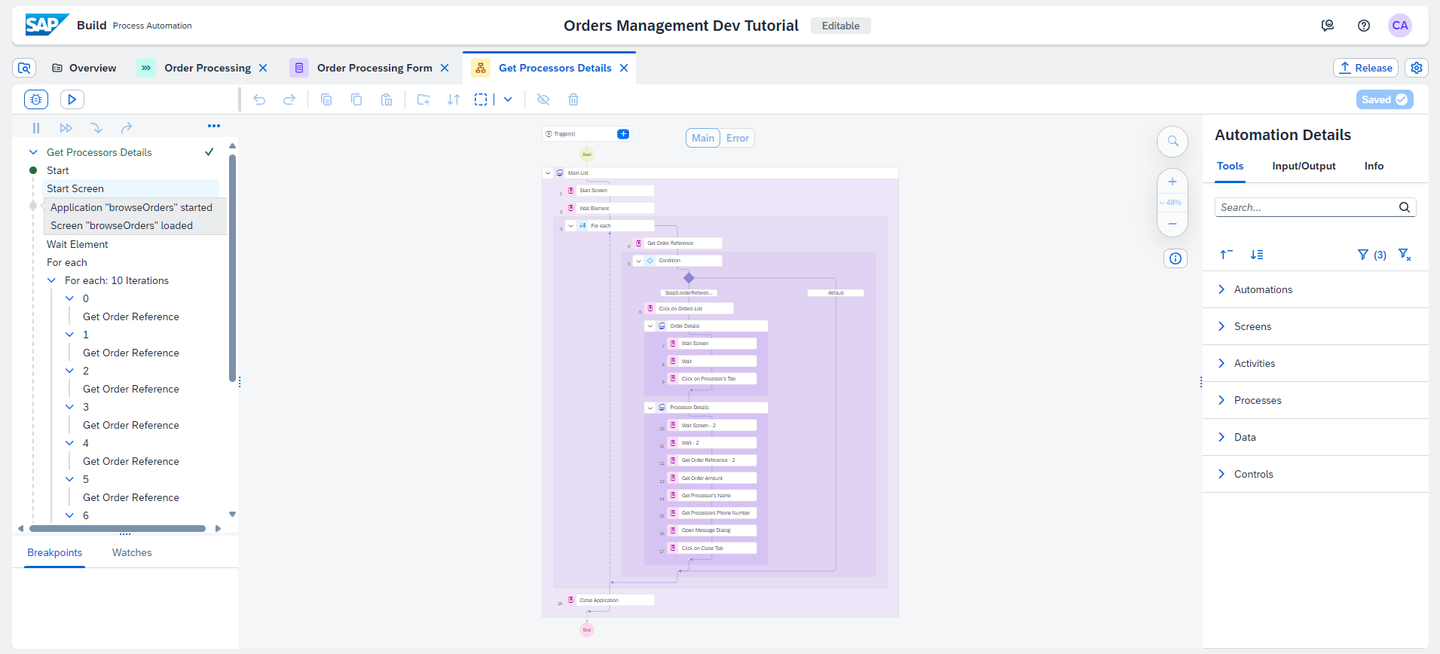This screenshot has height=654, width=1440.
Task: Clear the applied filters icon
Action: pyautogui.click(x=1405, y=255)
